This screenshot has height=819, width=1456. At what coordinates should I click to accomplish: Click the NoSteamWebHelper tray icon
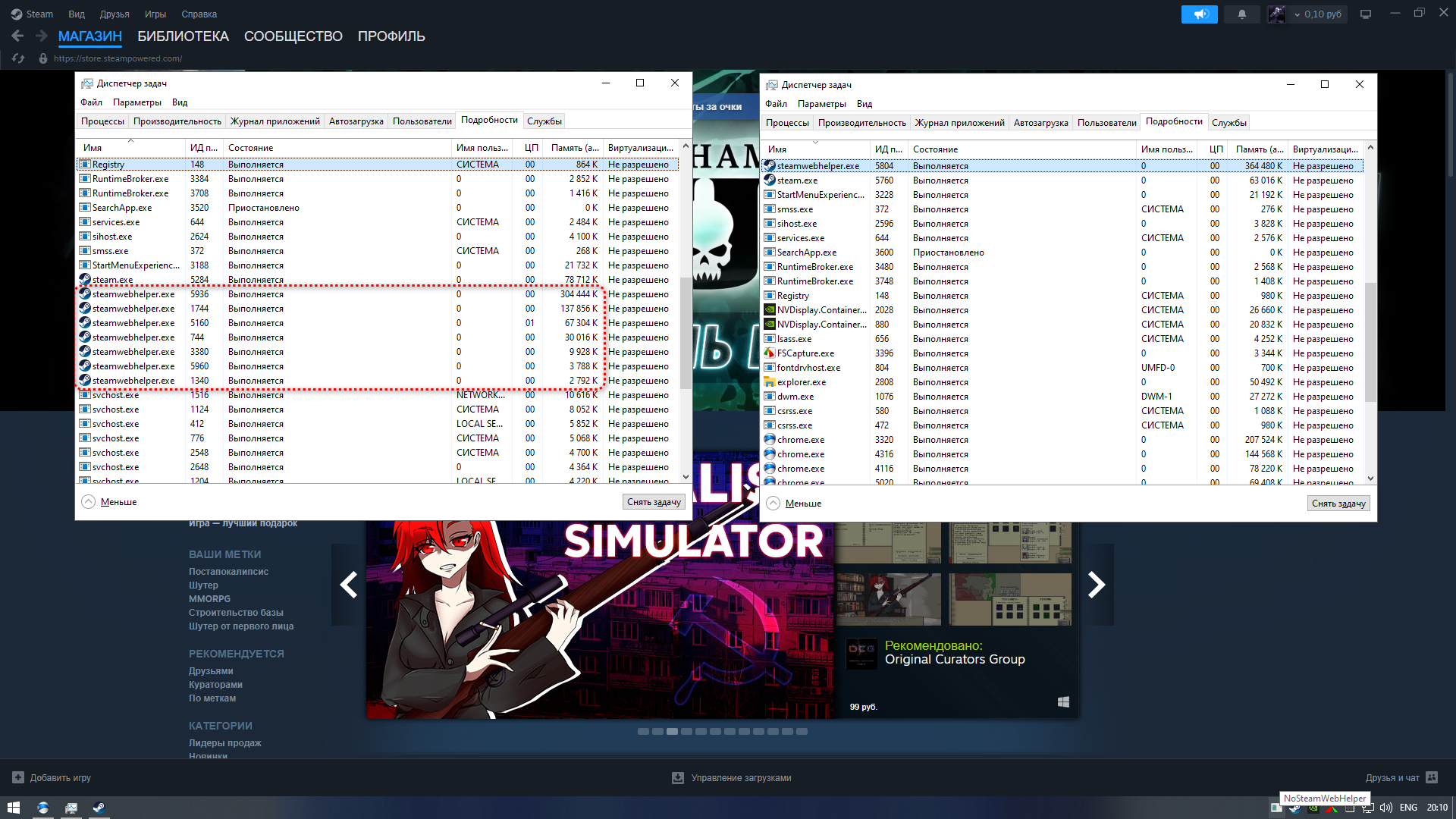click(1276, 808)
